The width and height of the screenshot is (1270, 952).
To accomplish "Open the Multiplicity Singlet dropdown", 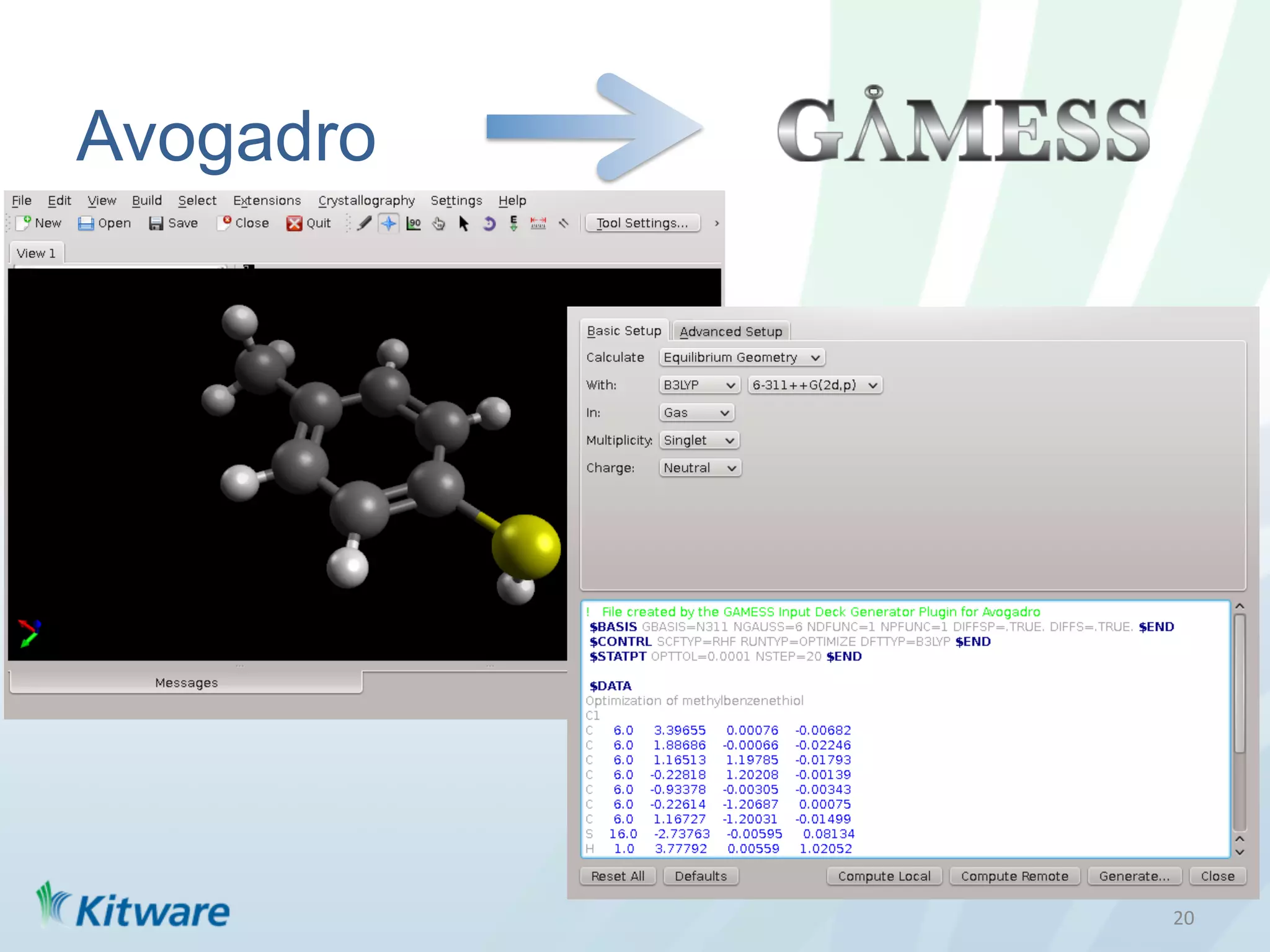I will (699, 441).
